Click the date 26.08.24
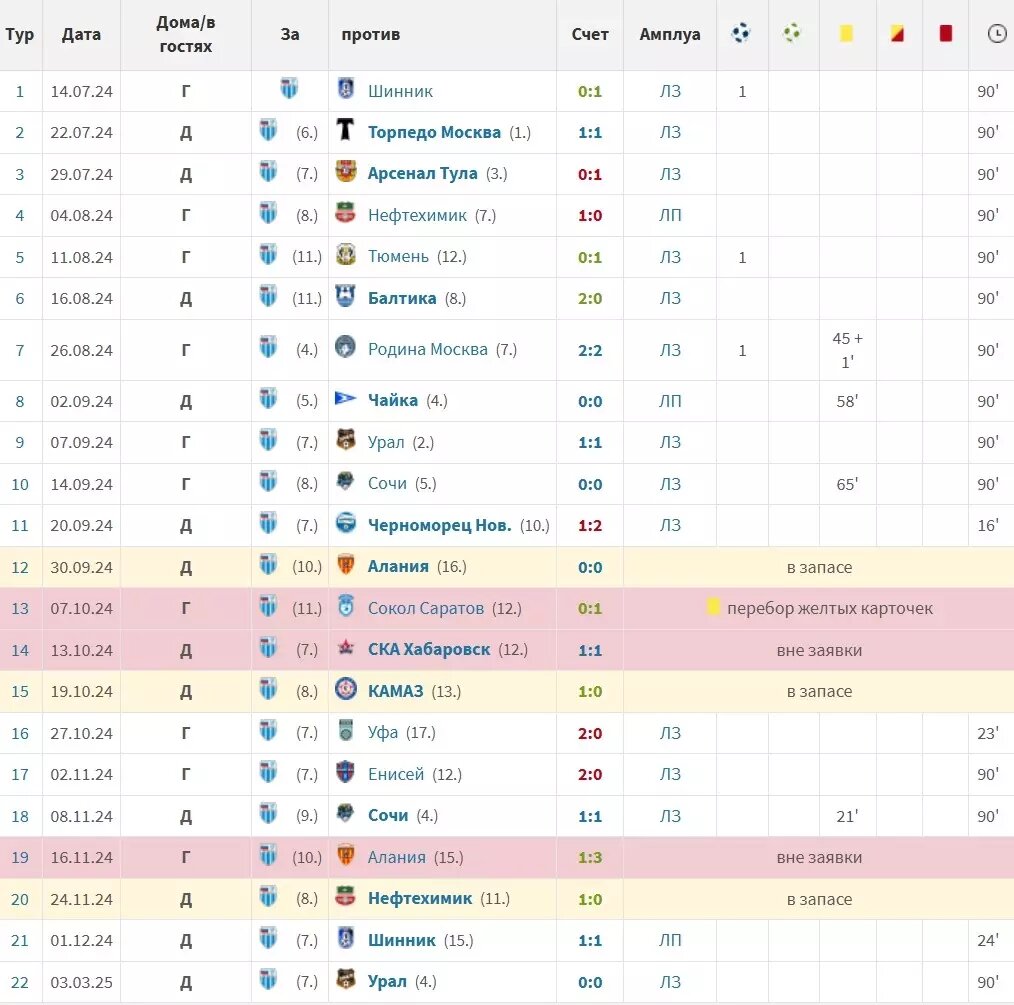This screenshot has width=1014, height=1005. pos(81,351)
